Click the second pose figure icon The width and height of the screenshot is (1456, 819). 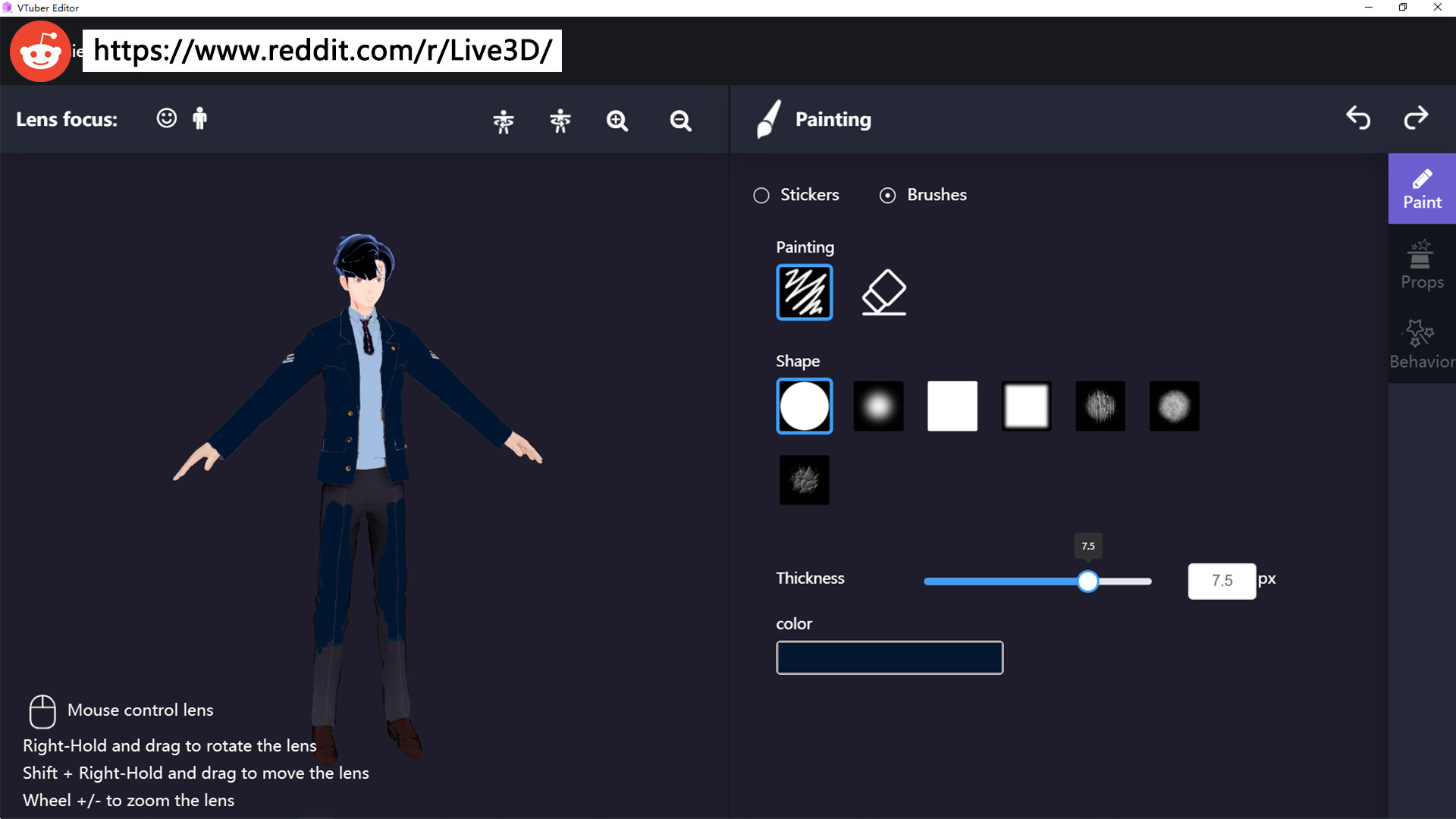click(x=560, y=121)
